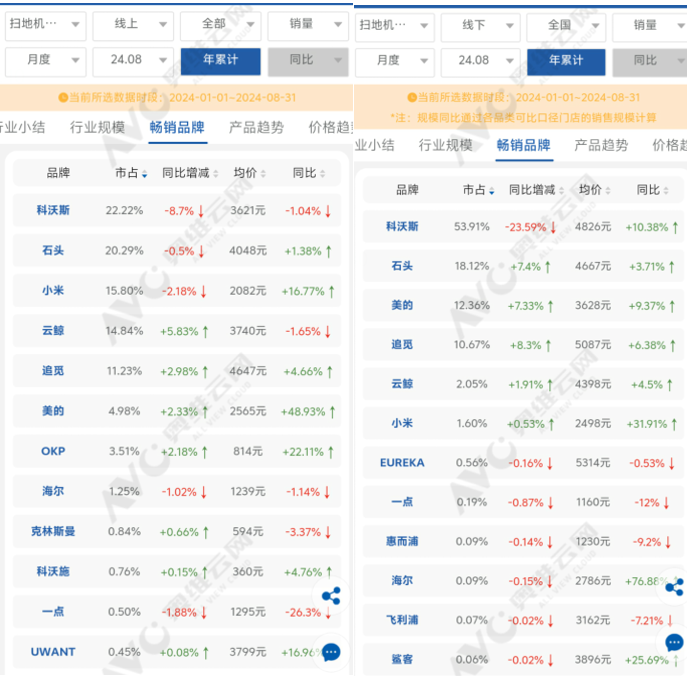Screen dimensions: 687x677
Task: Open 鲨客 brand link
Action: pos(402,659)
